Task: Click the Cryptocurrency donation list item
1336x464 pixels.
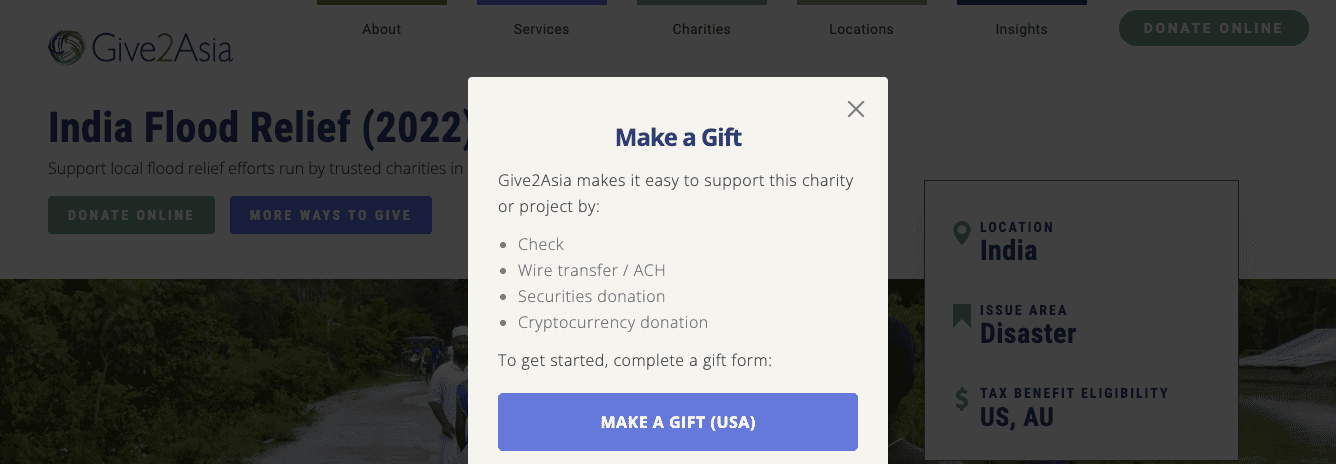Action: [x=612, y=322]
